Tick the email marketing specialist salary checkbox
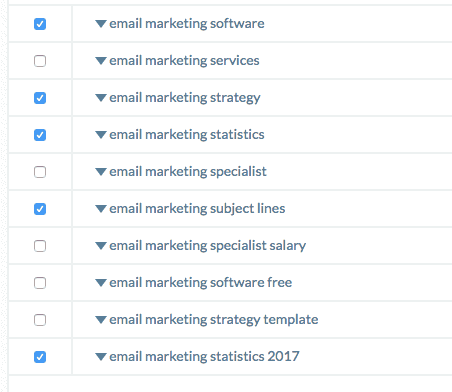 (x=40, y=246)
